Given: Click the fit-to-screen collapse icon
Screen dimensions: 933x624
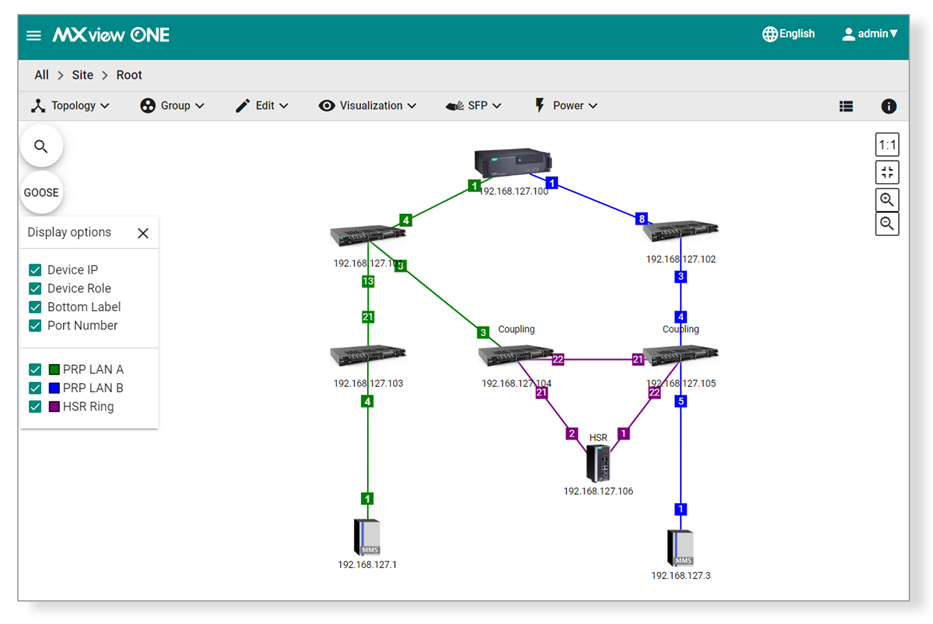Looking at the screenshot, I should (x=887, y=172).
